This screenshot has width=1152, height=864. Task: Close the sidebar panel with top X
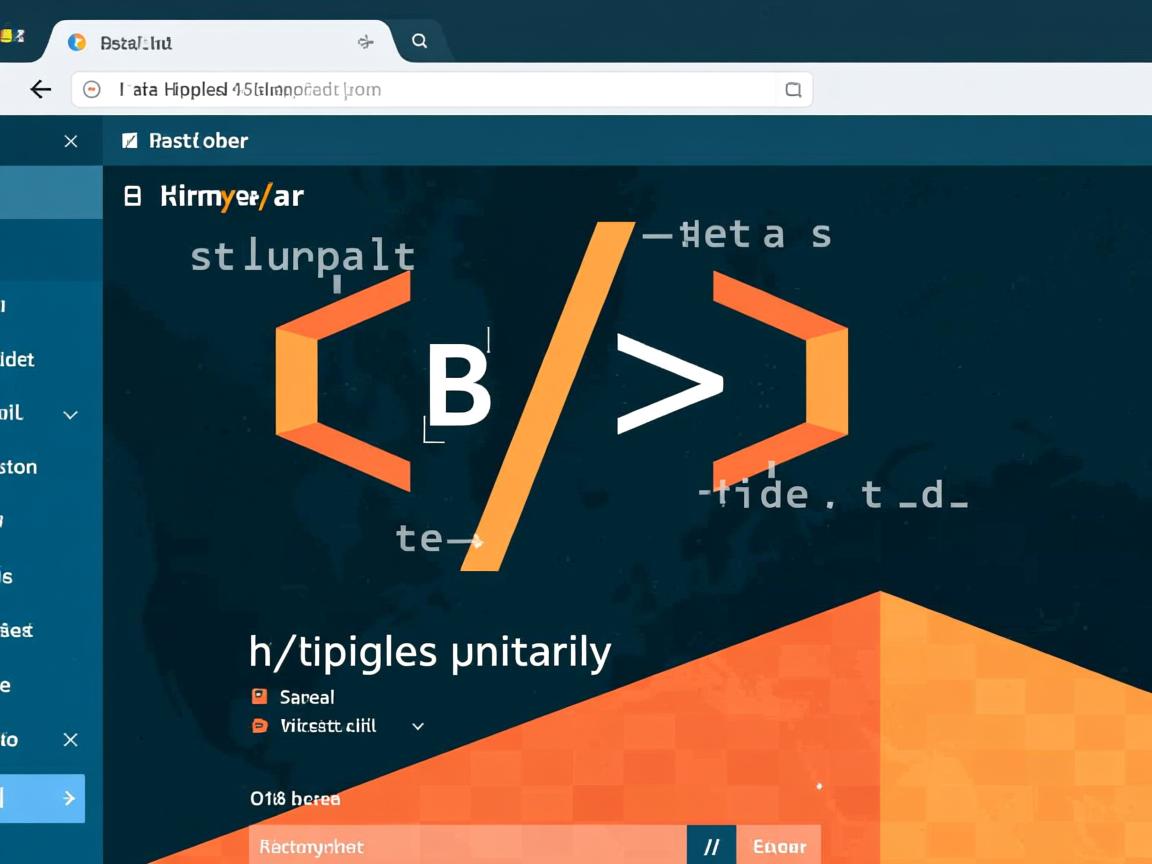(70, 141)
